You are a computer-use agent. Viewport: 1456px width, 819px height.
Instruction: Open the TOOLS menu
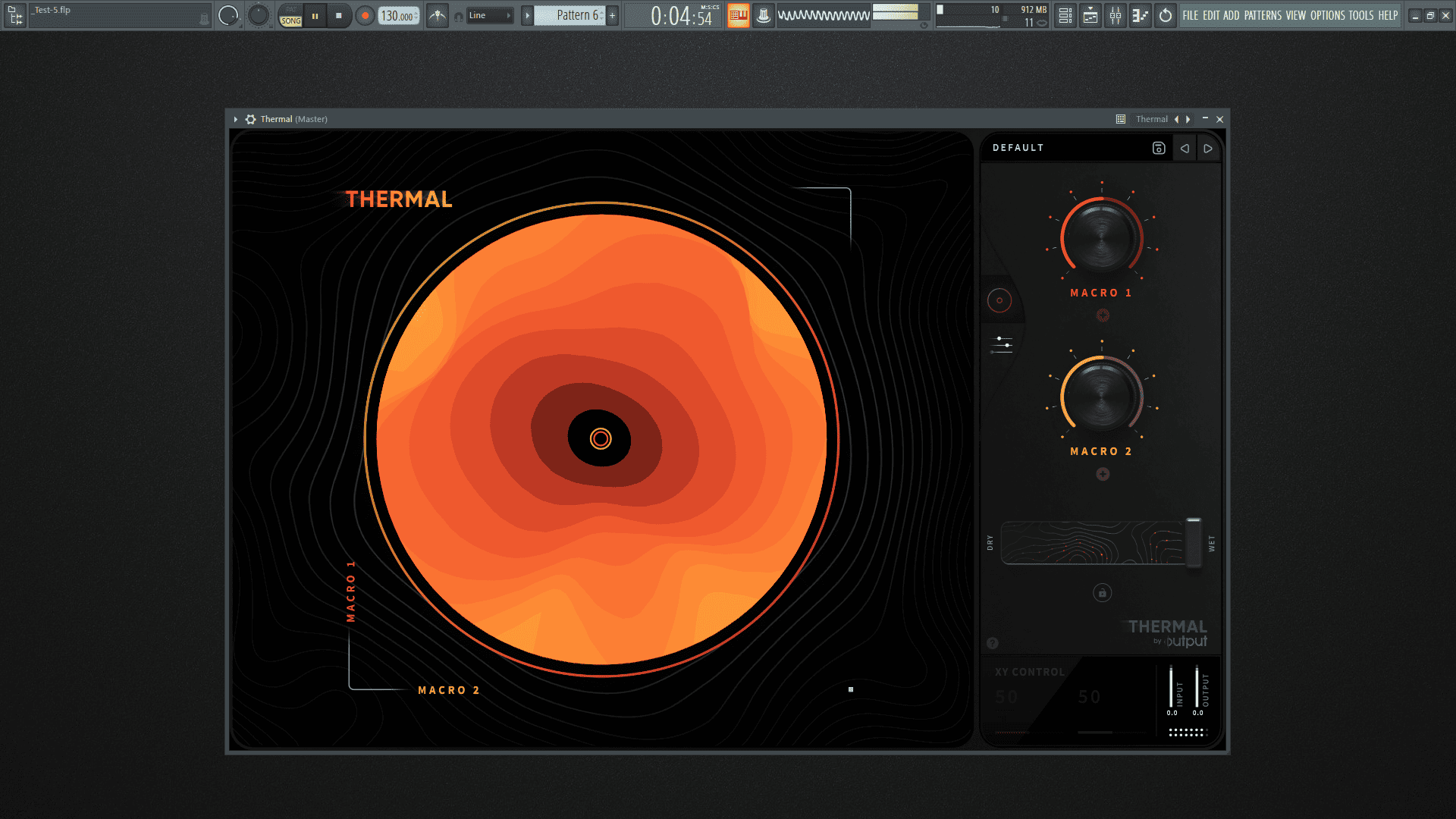point(1360,15)
